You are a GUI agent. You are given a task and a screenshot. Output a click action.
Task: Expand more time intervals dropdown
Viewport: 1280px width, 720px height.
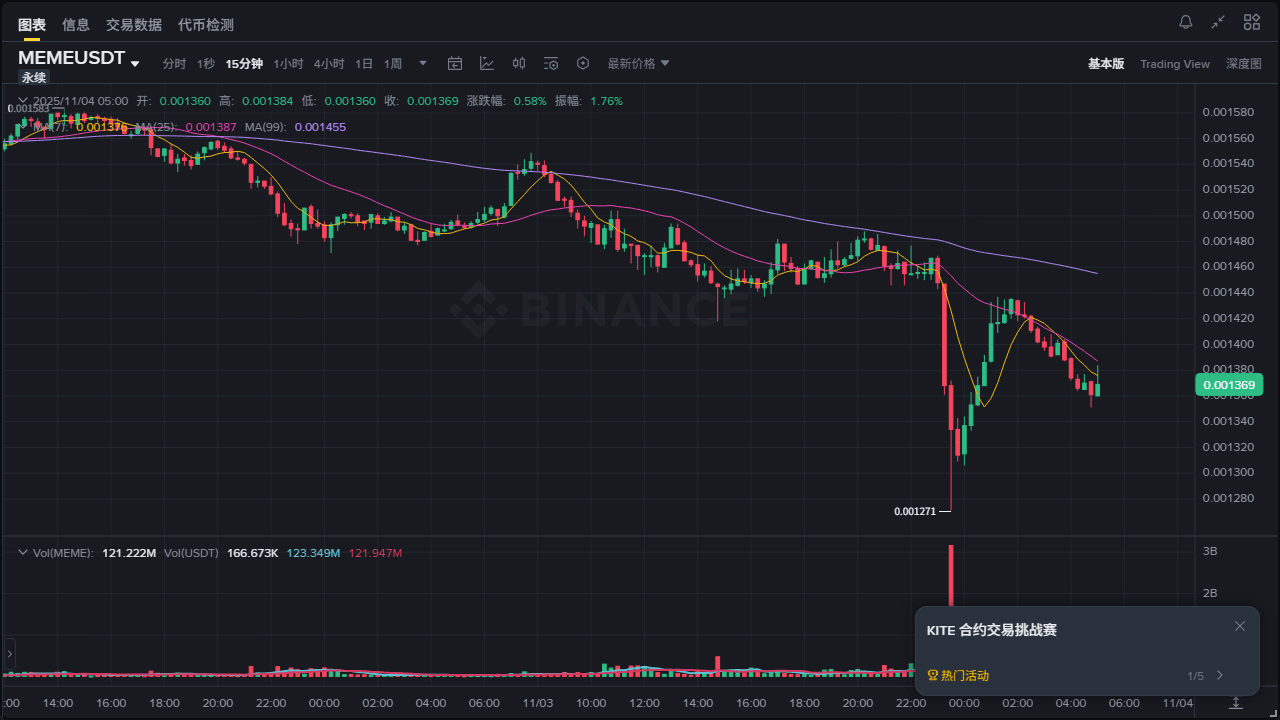(422, 63)
